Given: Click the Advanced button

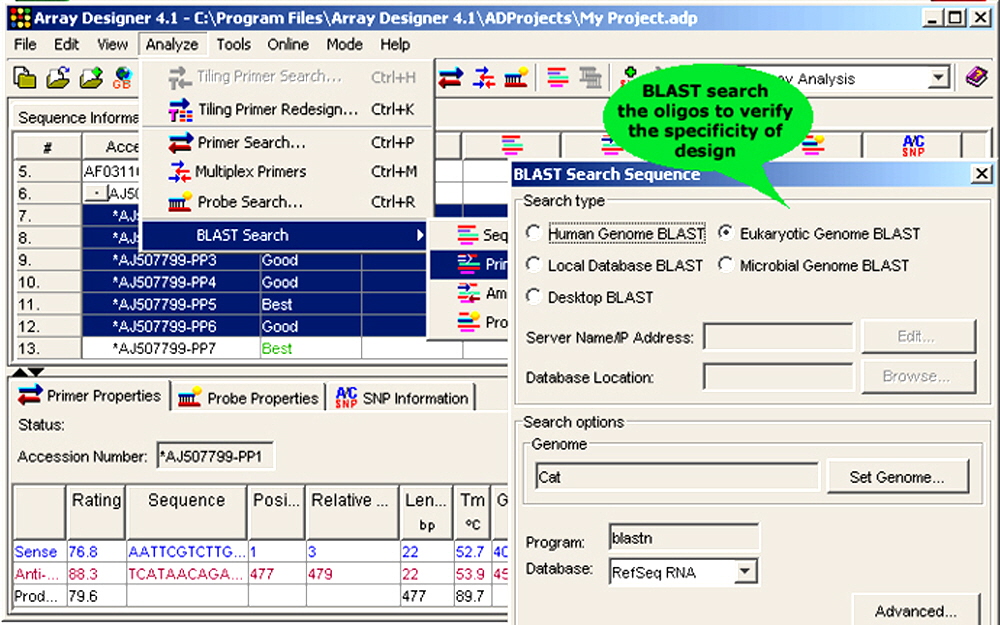Looking at the screenshot, I should click(916, 610).
